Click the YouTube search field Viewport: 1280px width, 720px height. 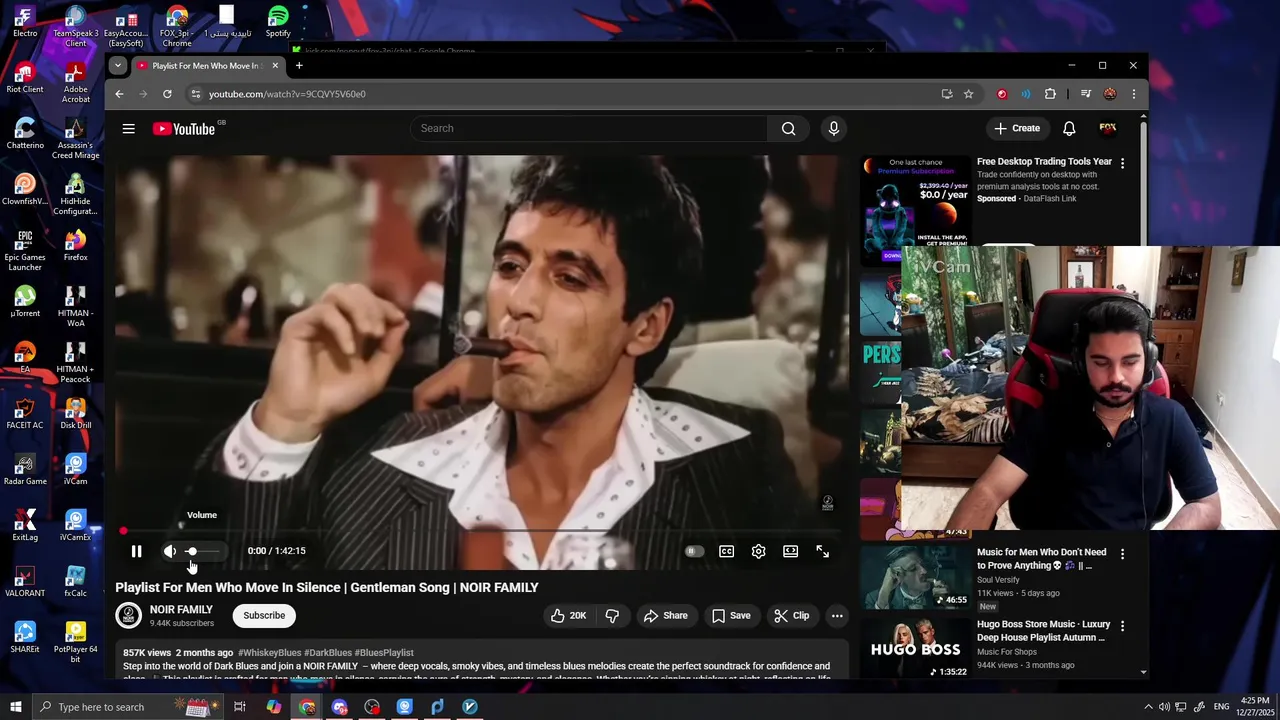point(590,128)
